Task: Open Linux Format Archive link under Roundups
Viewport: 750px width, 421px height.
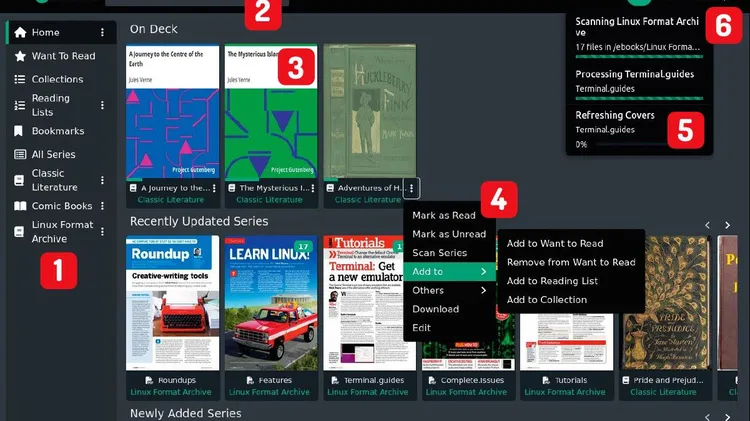Action: point(171,392)
